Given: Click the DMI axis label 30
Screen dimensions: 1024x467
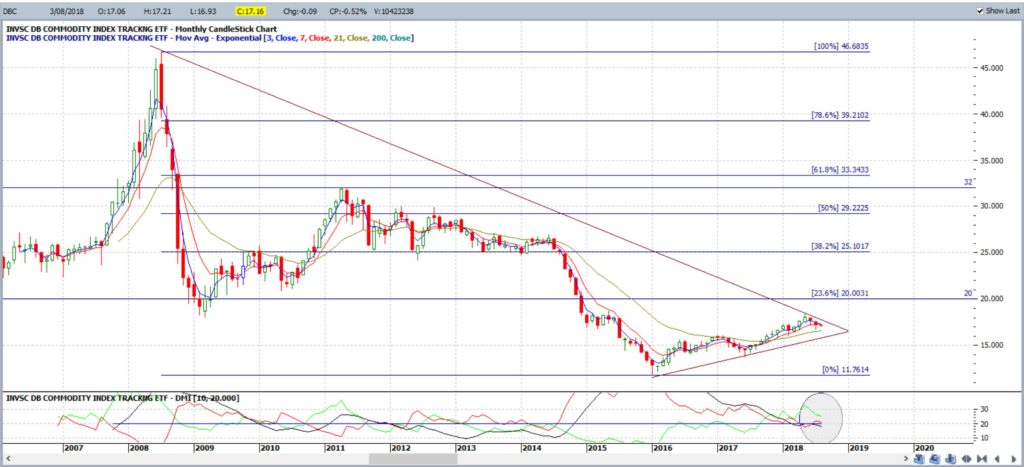Looking at the screenshot, I should 984,410.
